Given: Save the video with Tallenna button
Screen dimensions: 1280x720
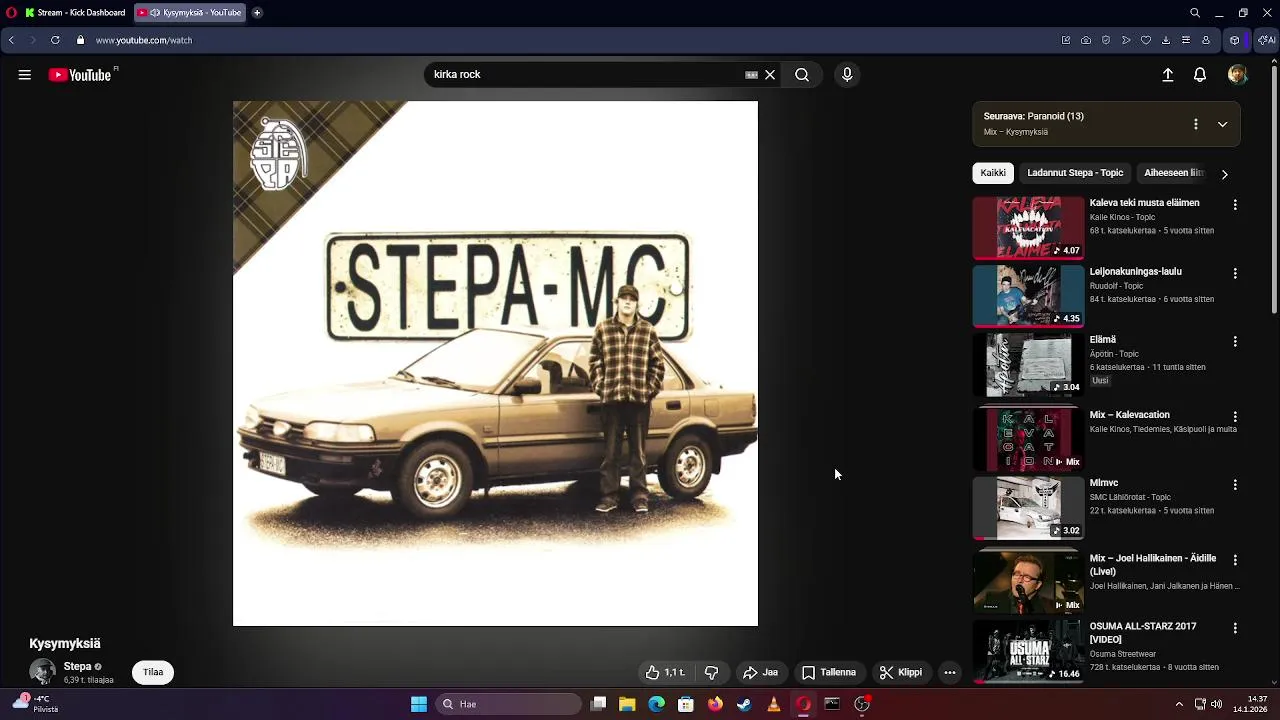Looking at the screenshot, I should pos(829,673).
